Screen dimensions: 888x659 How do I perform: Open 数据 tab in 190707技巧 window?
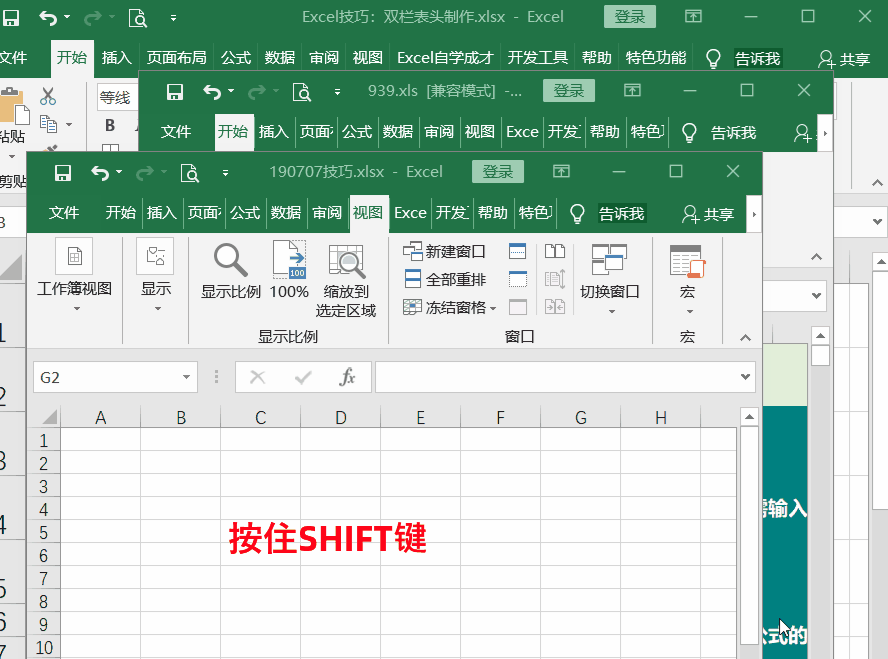(286, 213)
